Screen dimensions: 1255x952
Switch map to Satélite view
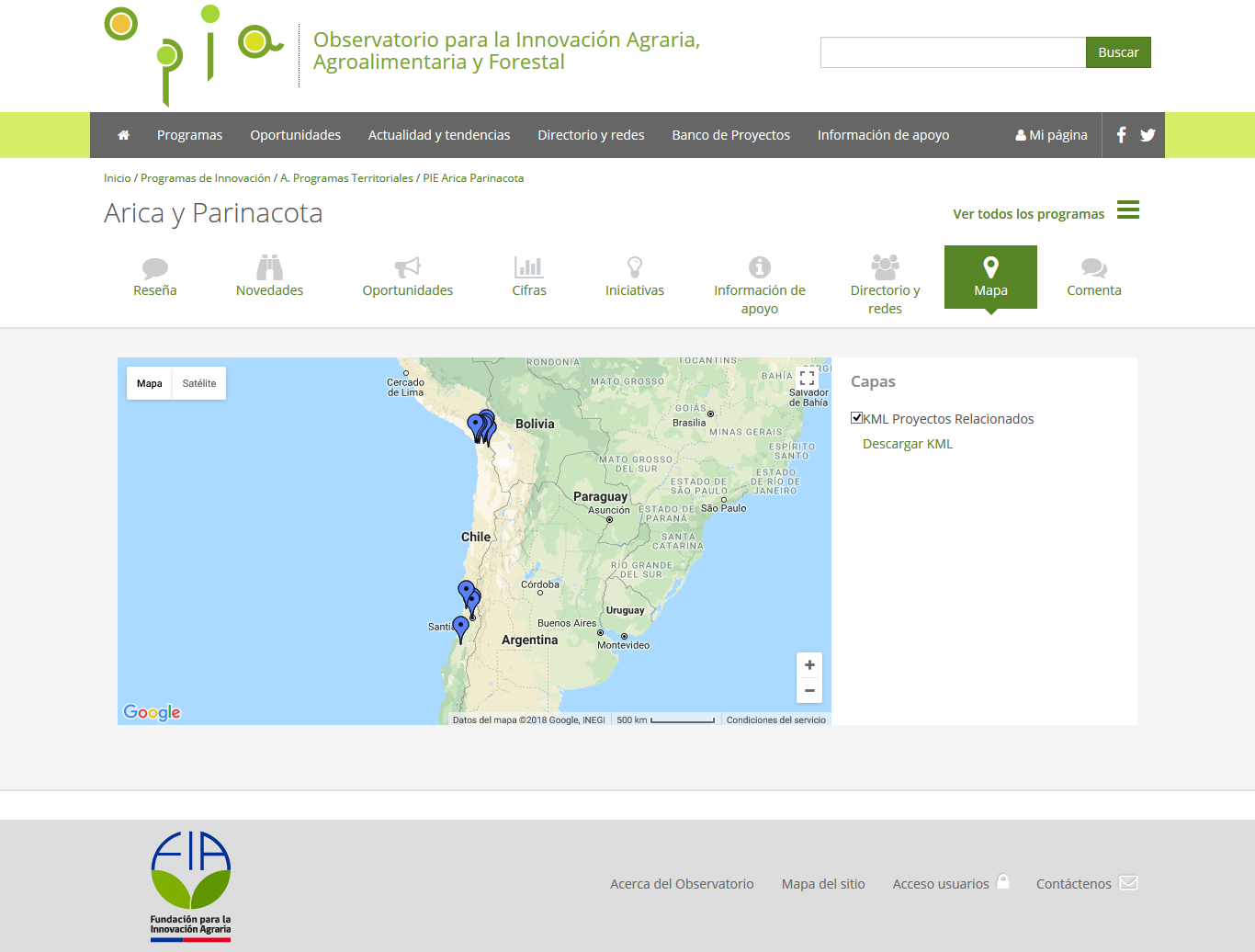(199, 383)
